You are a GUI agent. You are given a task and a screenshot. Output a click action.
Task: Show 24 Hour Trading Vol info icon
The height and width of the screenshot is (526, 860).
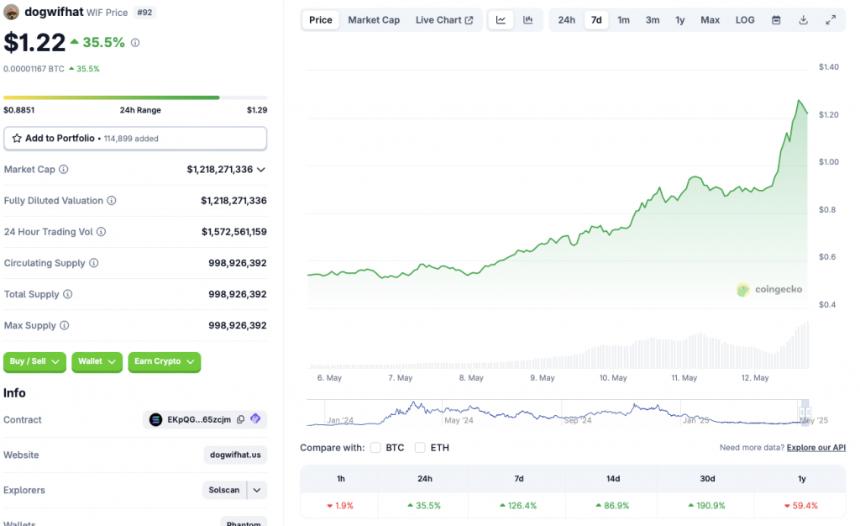pyautogui.click(x=101, y=231)
